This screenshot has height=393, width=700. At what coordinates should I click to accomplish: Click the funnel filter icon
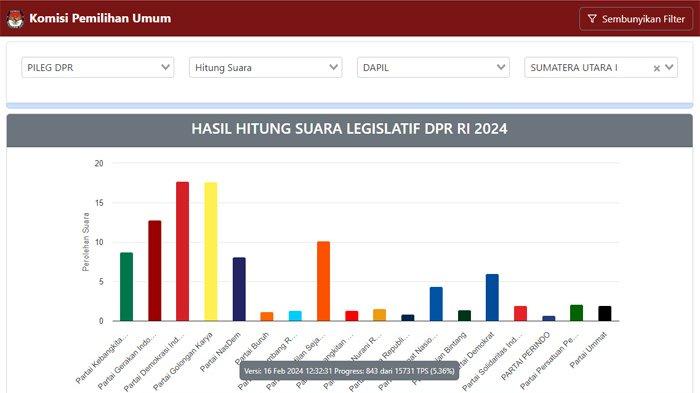[592, 19]
